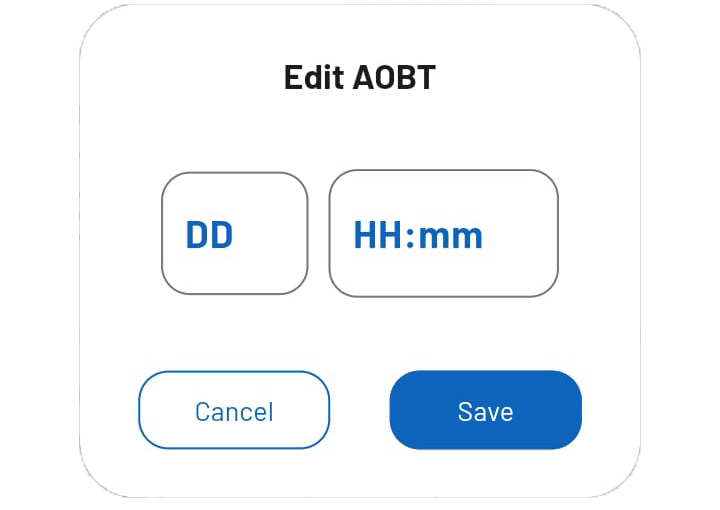Image resolution: width=720 pixels, height=510 pixels.
Task: Activate the hours and minutes entry box
Action: pyautogui.click(x=443, y=233)
